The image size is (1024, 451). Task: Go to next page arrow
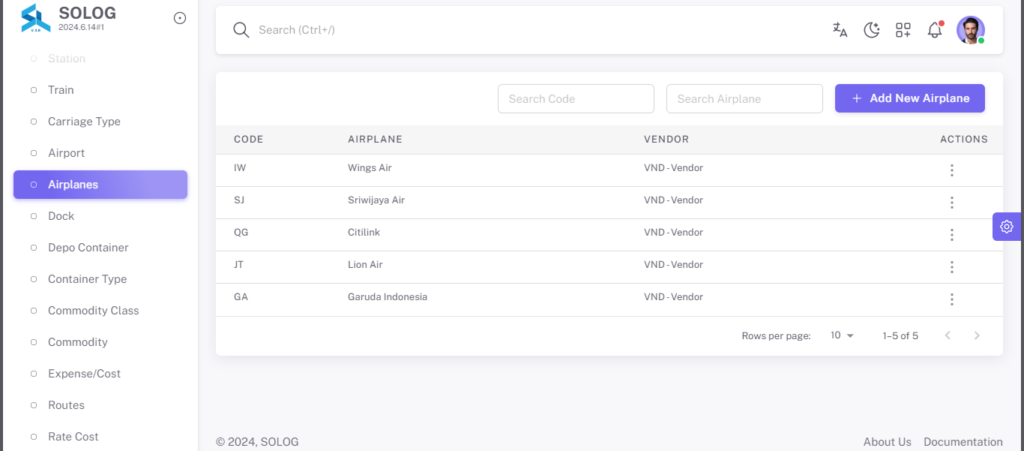tap(977, 335)
